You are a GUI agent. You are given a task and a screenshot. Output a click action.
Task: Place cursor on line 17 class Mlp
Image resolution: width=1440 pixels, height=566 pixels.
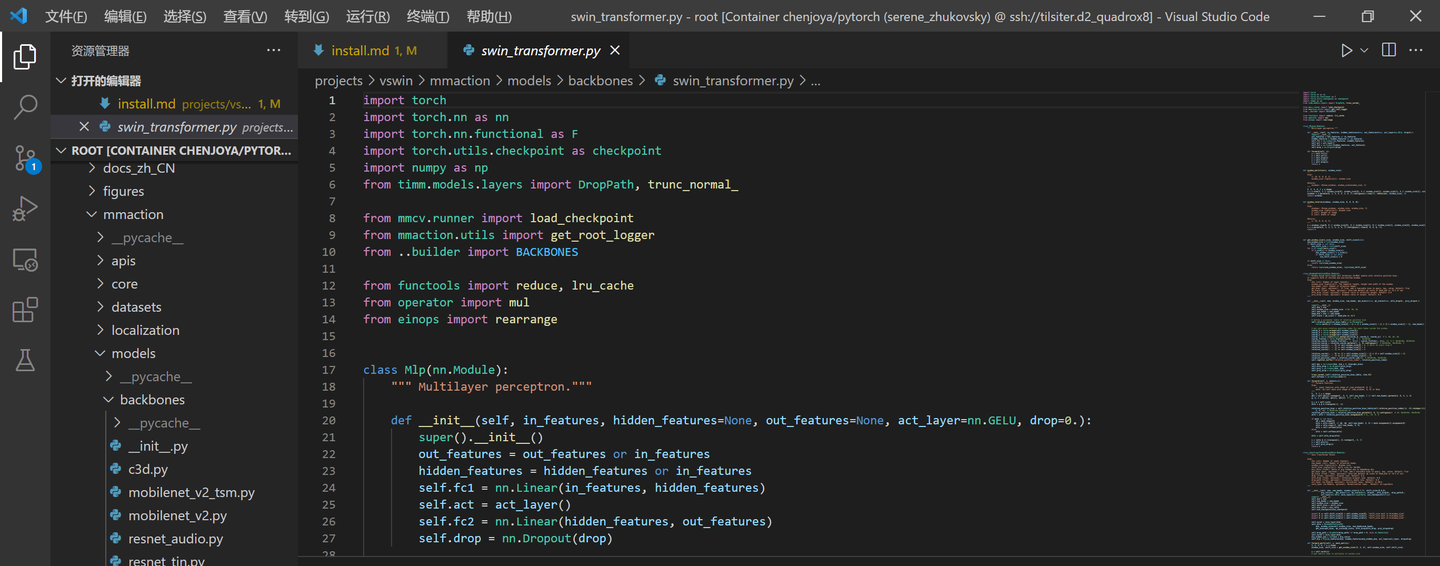click(435, 370)
